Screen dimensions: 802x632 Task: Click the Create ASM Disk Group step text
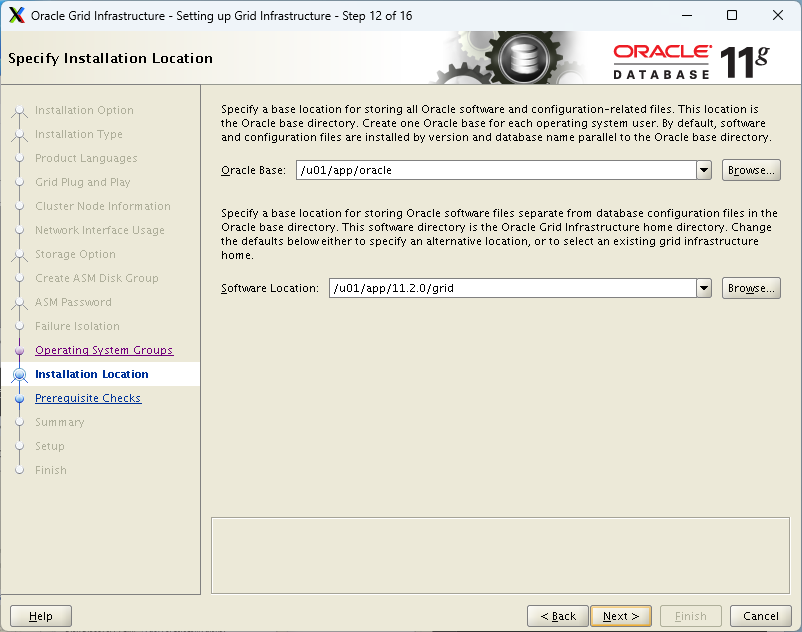tap(97, 279)
